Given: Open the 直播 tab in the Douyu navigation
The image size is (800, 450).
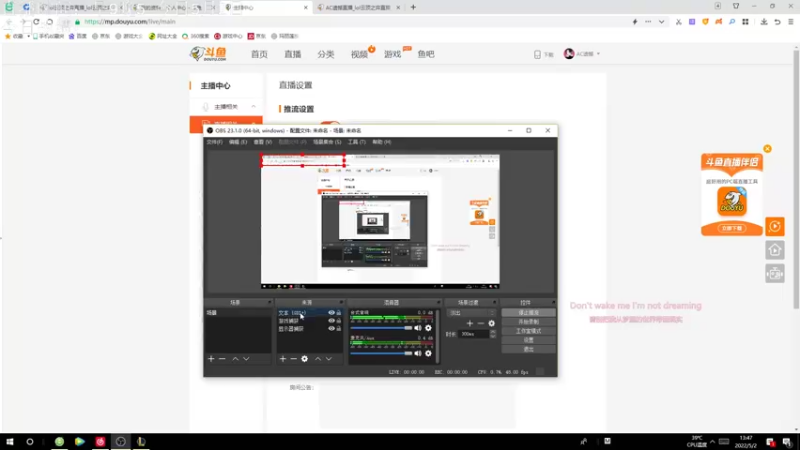Looking at the screenshot, I should (293, 54).
